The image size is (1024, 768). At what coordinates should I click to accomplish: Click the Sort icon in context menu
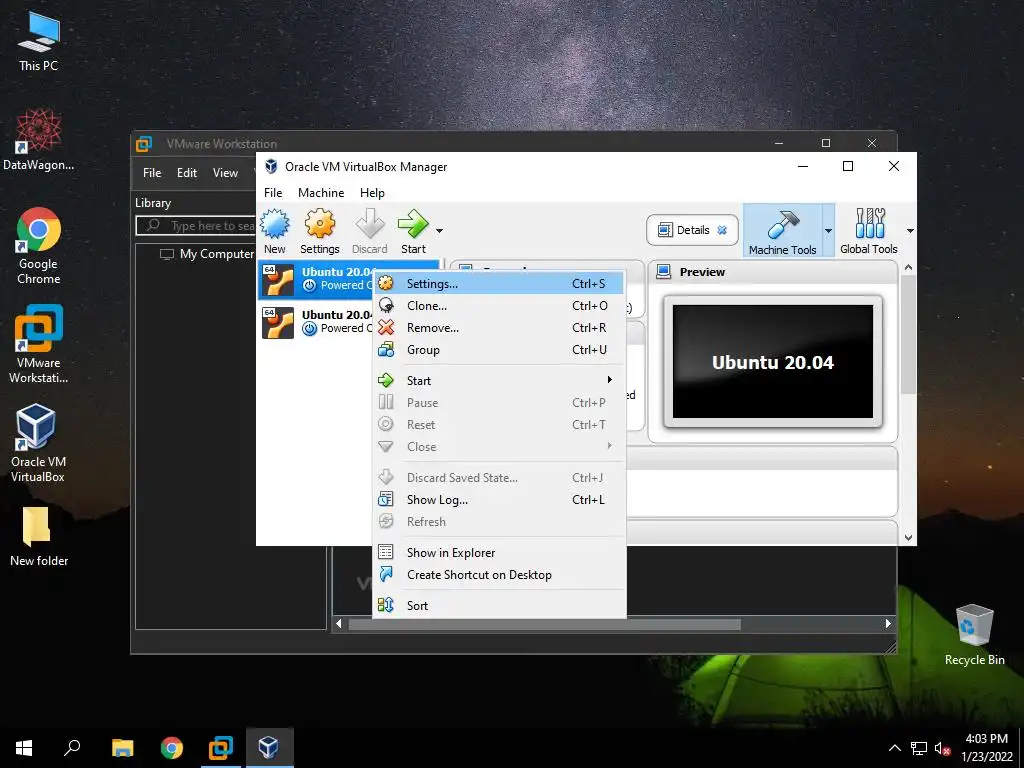click(386, 605)
